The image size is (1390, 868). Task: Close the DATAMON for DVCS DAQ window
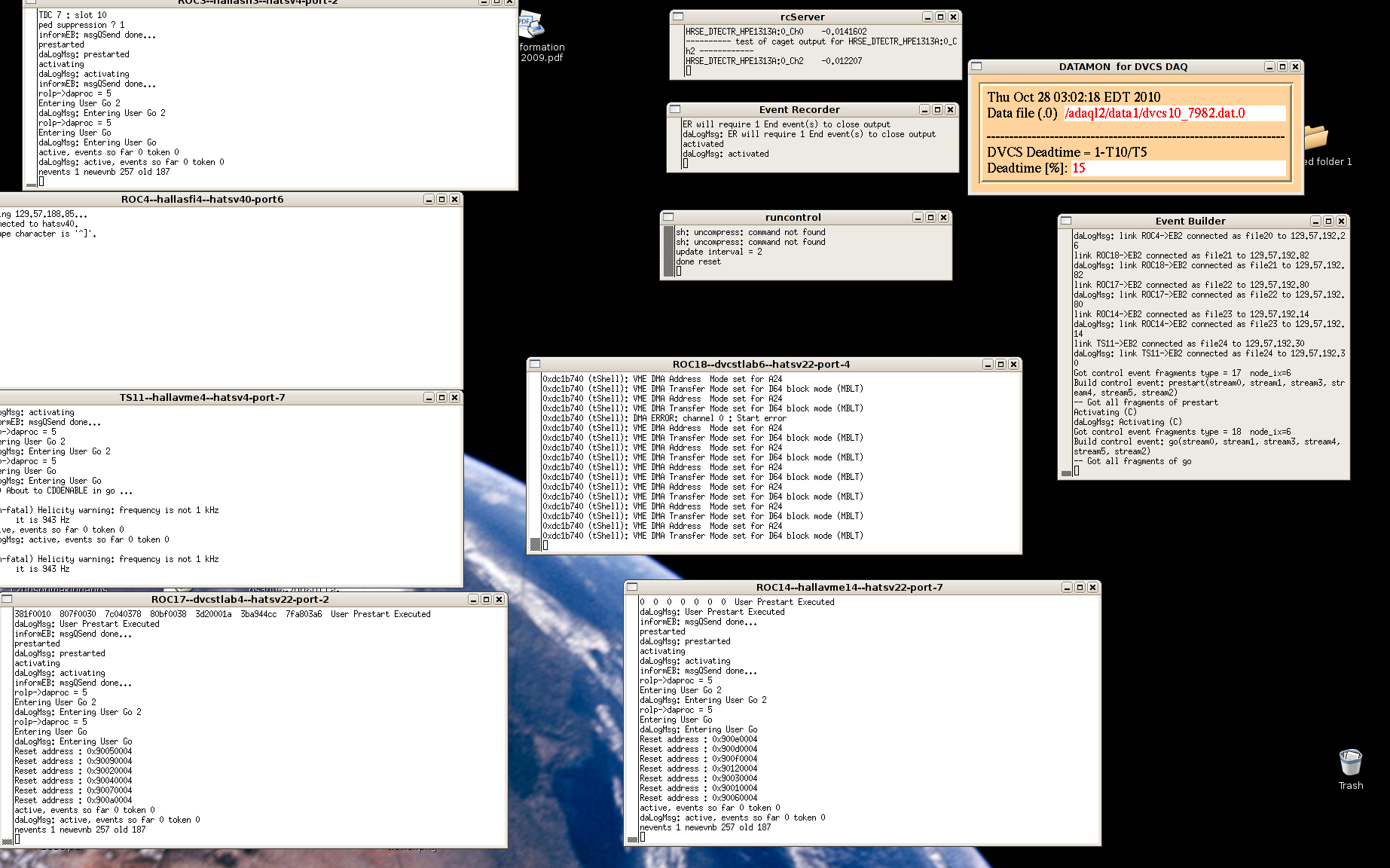click(1295, 66)
